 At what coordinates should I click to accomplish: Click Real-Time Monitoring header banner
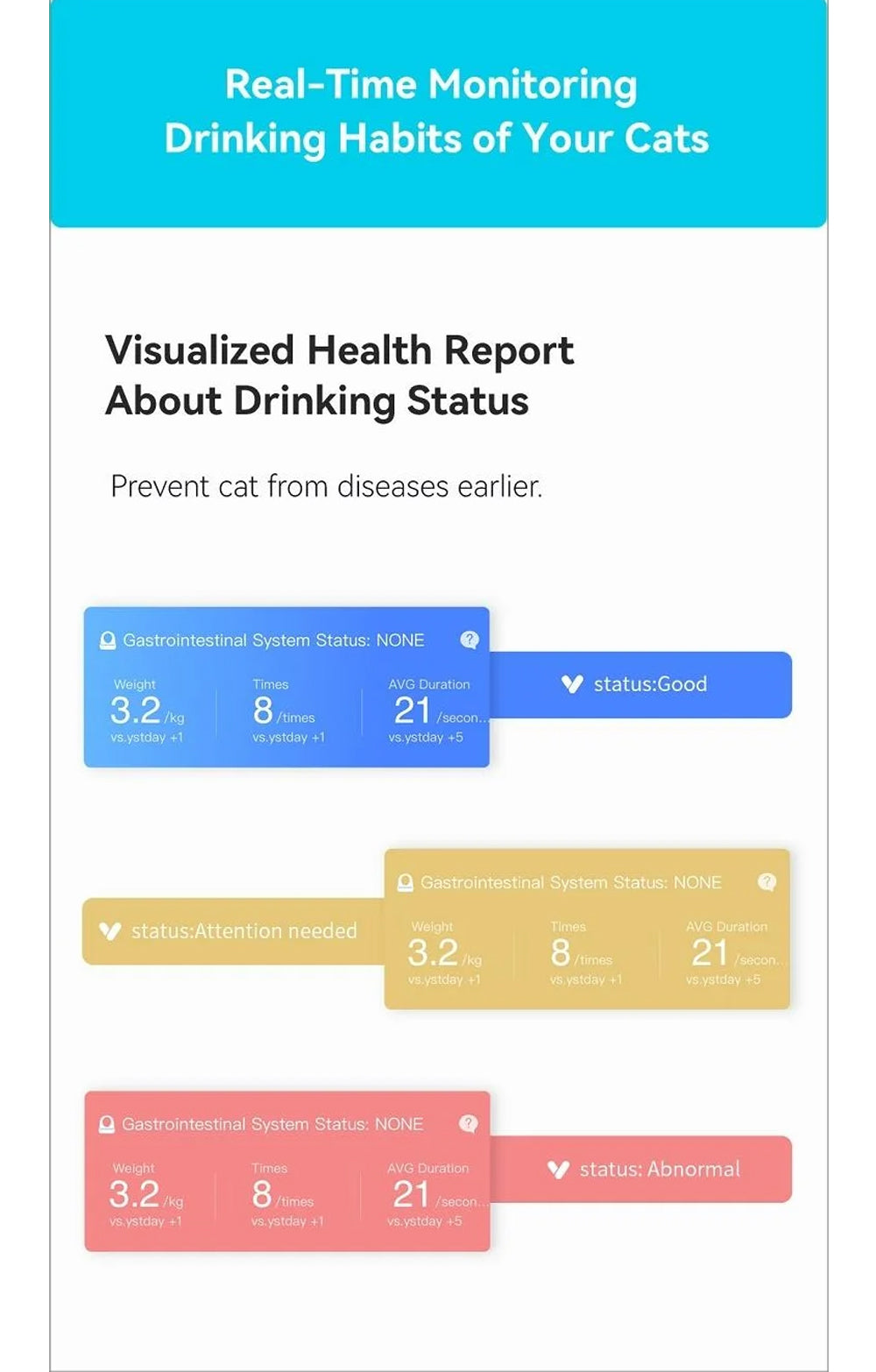(438, 113)
